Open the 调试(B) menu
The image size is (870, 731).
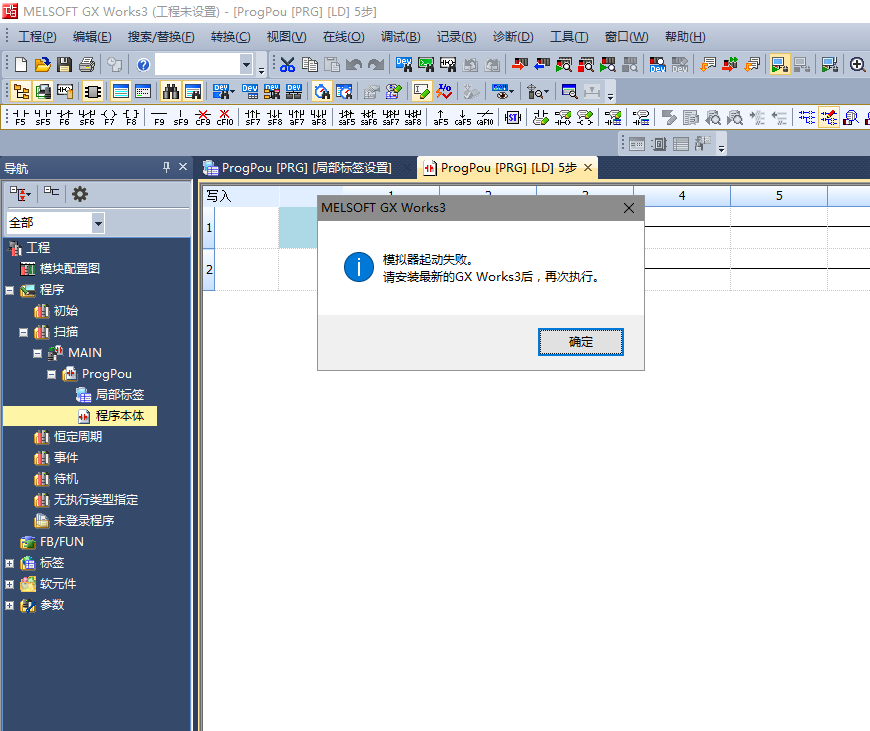coord(400,37)
